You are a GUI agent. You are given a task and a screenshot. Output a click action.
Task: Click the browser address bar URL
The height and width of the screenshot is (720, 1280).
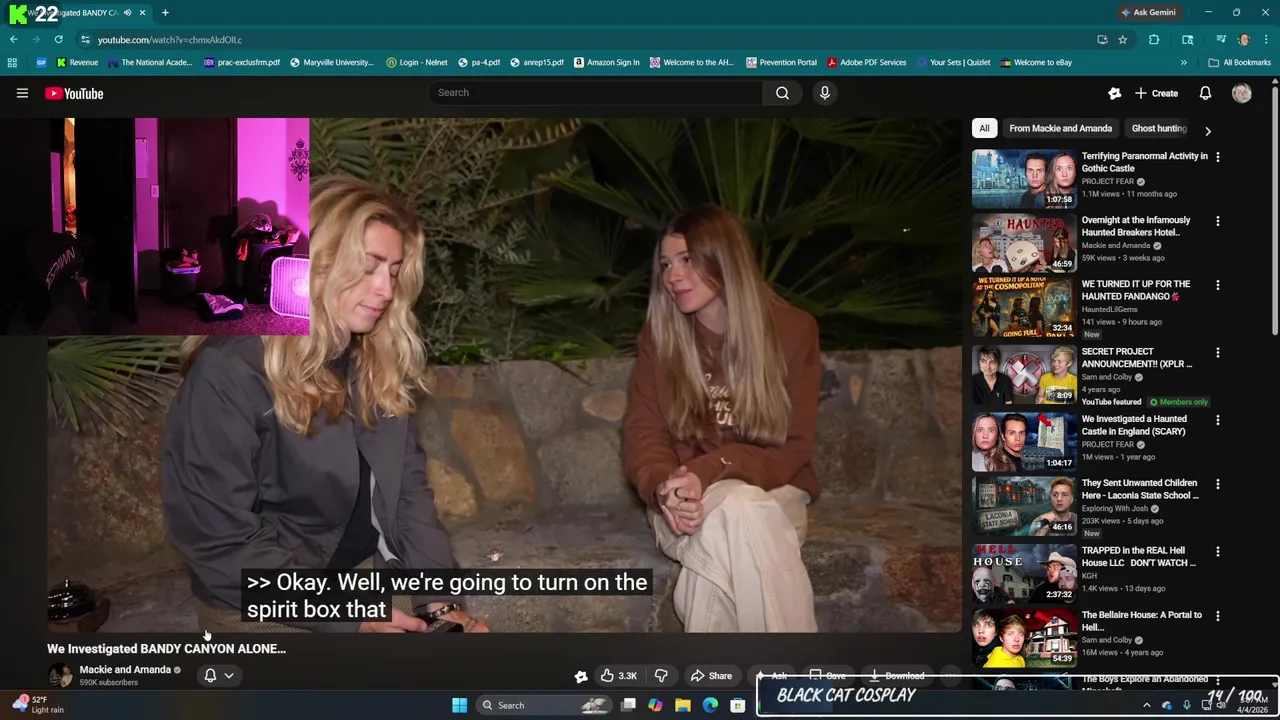[170, 40]
